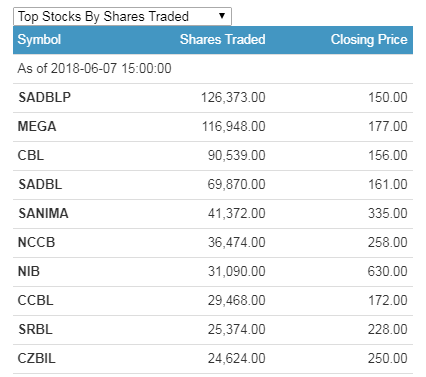The width and height of the screenshot is (426, 377).
Task: Open the MEGA stock symbol
Action: pos(37,126)
